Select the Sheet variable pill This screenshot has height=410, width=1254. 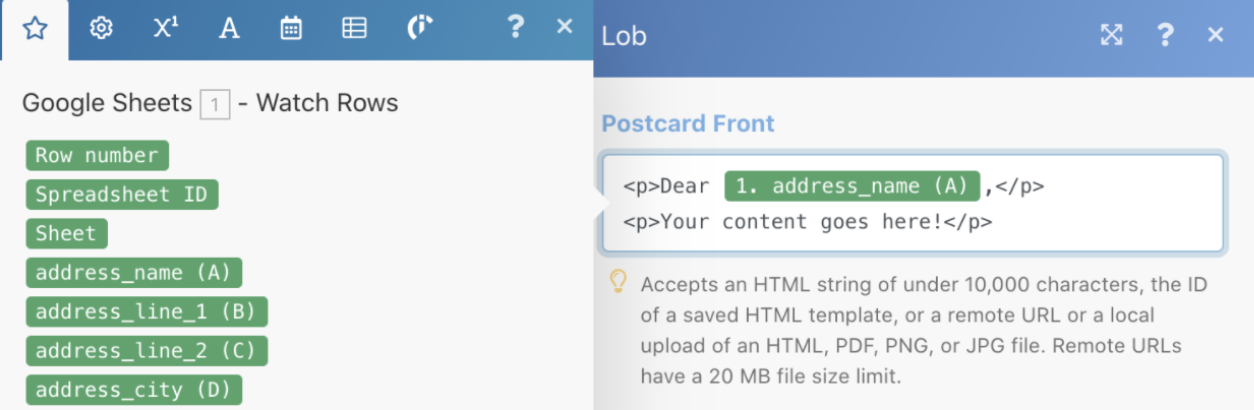pos(66,233)
